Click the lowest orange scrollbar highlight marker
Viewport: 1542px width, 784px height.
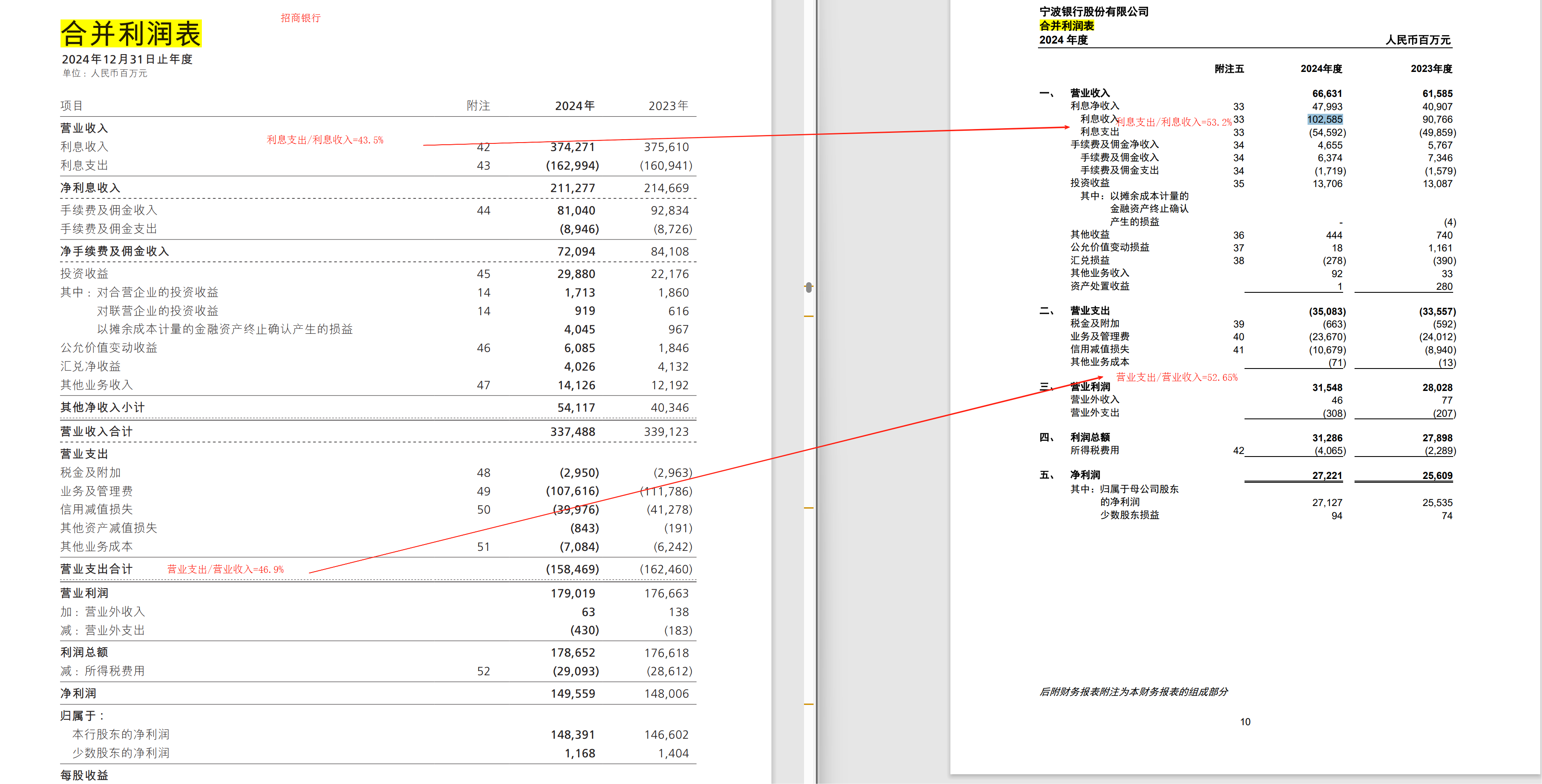click(x=809, y=704)
